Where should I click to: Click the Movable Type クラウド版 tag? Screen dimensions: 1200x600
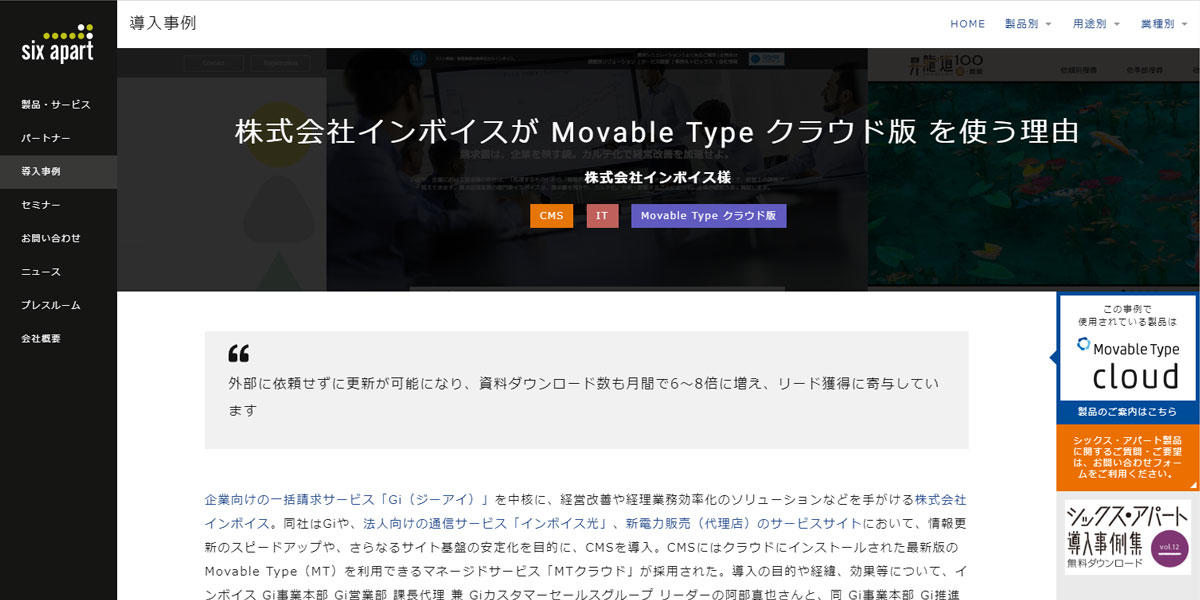tap(709, 216)
